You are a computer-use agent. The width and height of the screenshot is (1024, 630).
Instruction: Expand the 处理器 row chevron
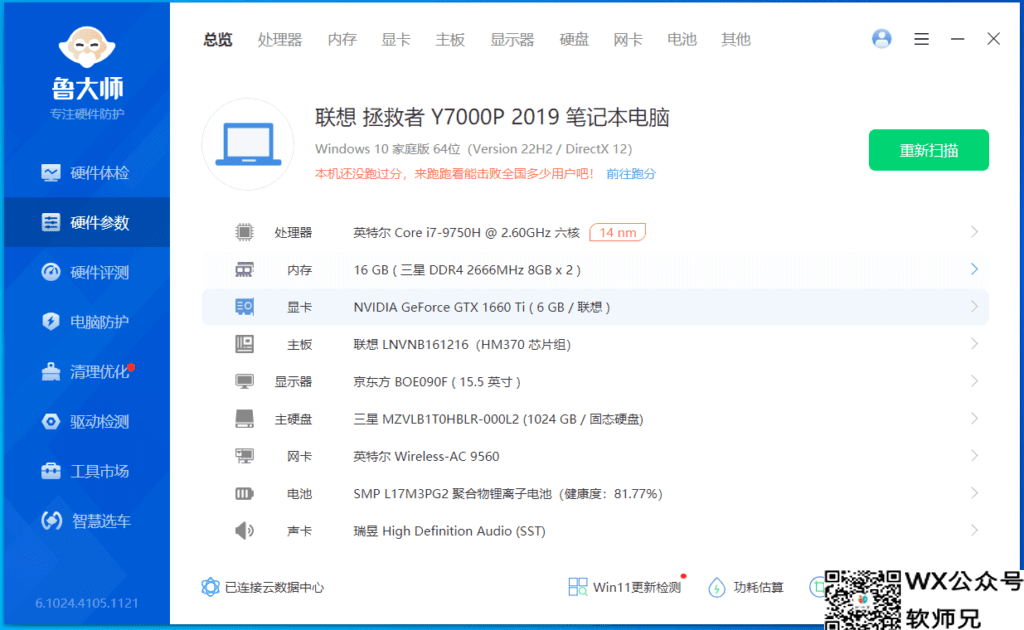coord(974,232)
